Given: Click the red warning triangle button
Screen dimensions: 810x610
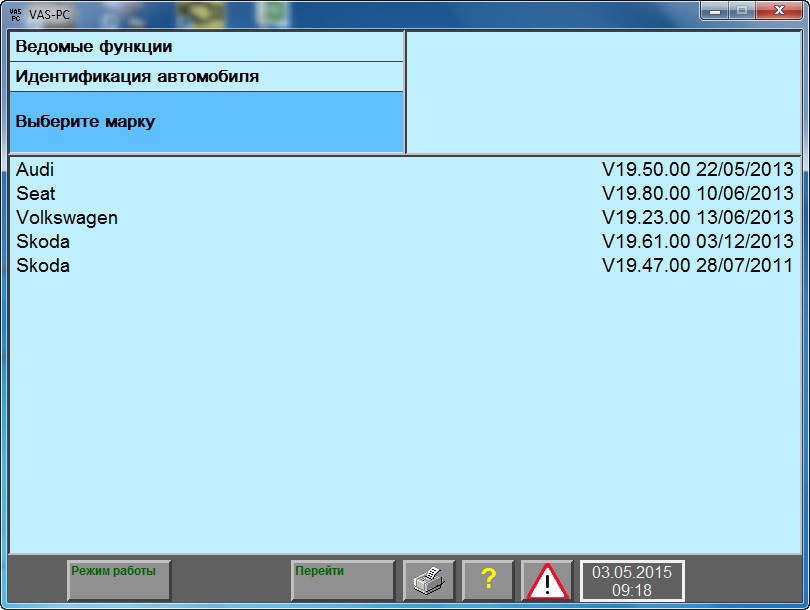Looking at the screenshot, I should coord(547,581).
